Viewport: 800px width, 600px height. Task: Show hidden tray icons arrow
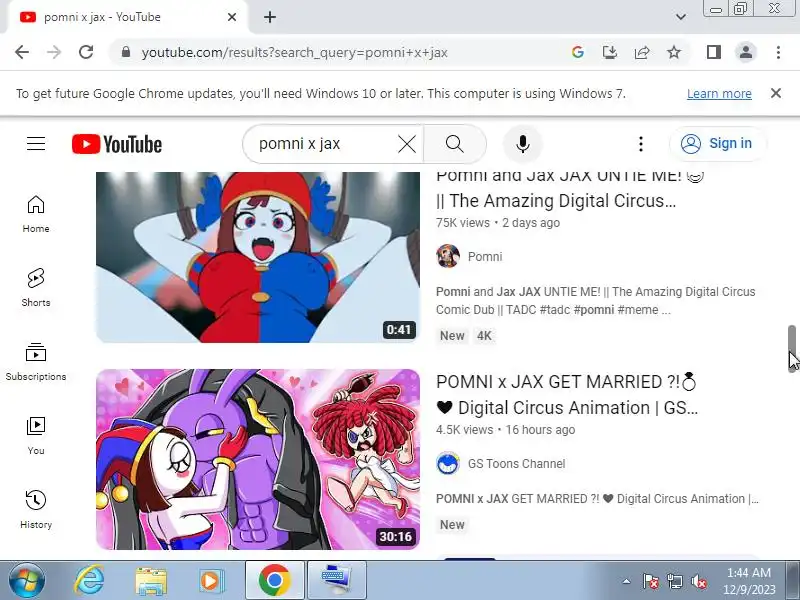pyautogui.click(x=627, y=581)
